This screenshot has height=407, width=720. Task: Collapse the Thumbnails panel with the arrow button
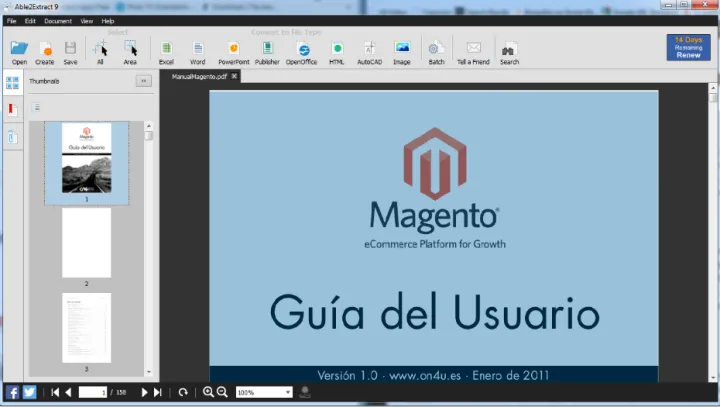tap(143, 81)
